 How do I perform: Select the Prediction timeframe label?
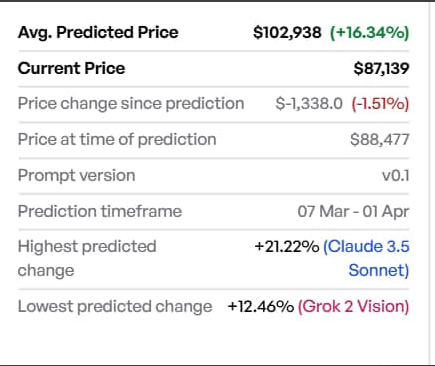click(100, 211)
